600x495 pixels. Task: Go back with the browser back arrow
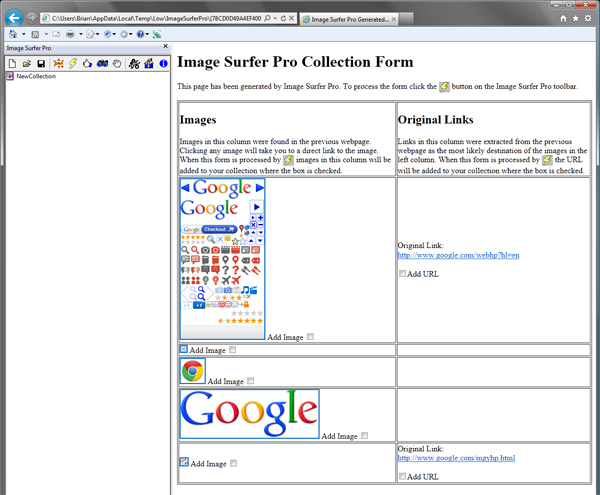pyautogui.click(x=13, y=18)
